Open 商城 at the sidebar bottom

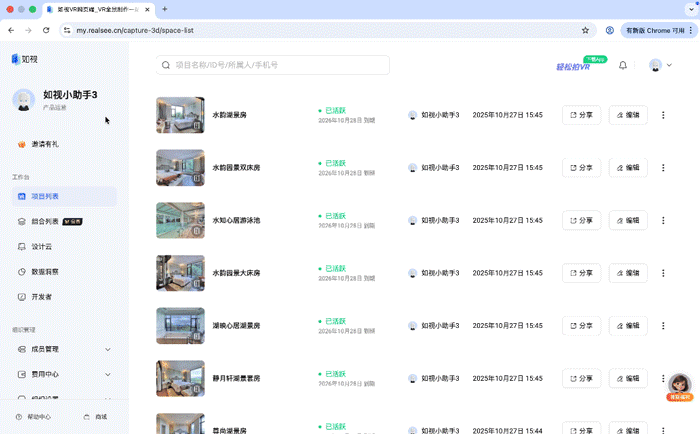click(96, 417)
